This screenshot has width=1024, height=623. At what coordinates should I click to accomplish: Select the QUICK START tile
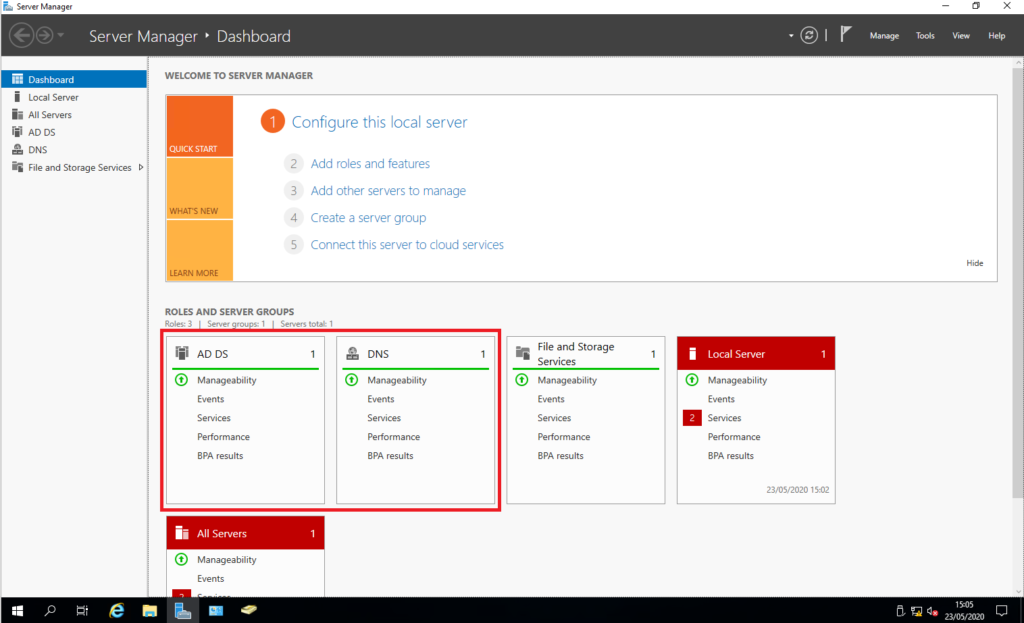[200, 126]
